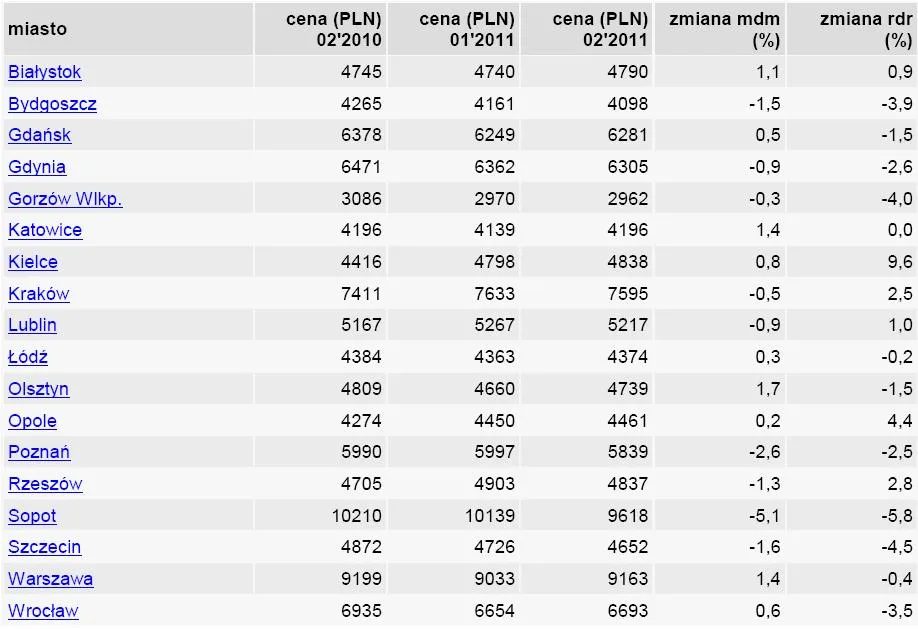Screen dimensions: 918x629
Task: Open the Olsztyn city page
Action: pos(39,389)
